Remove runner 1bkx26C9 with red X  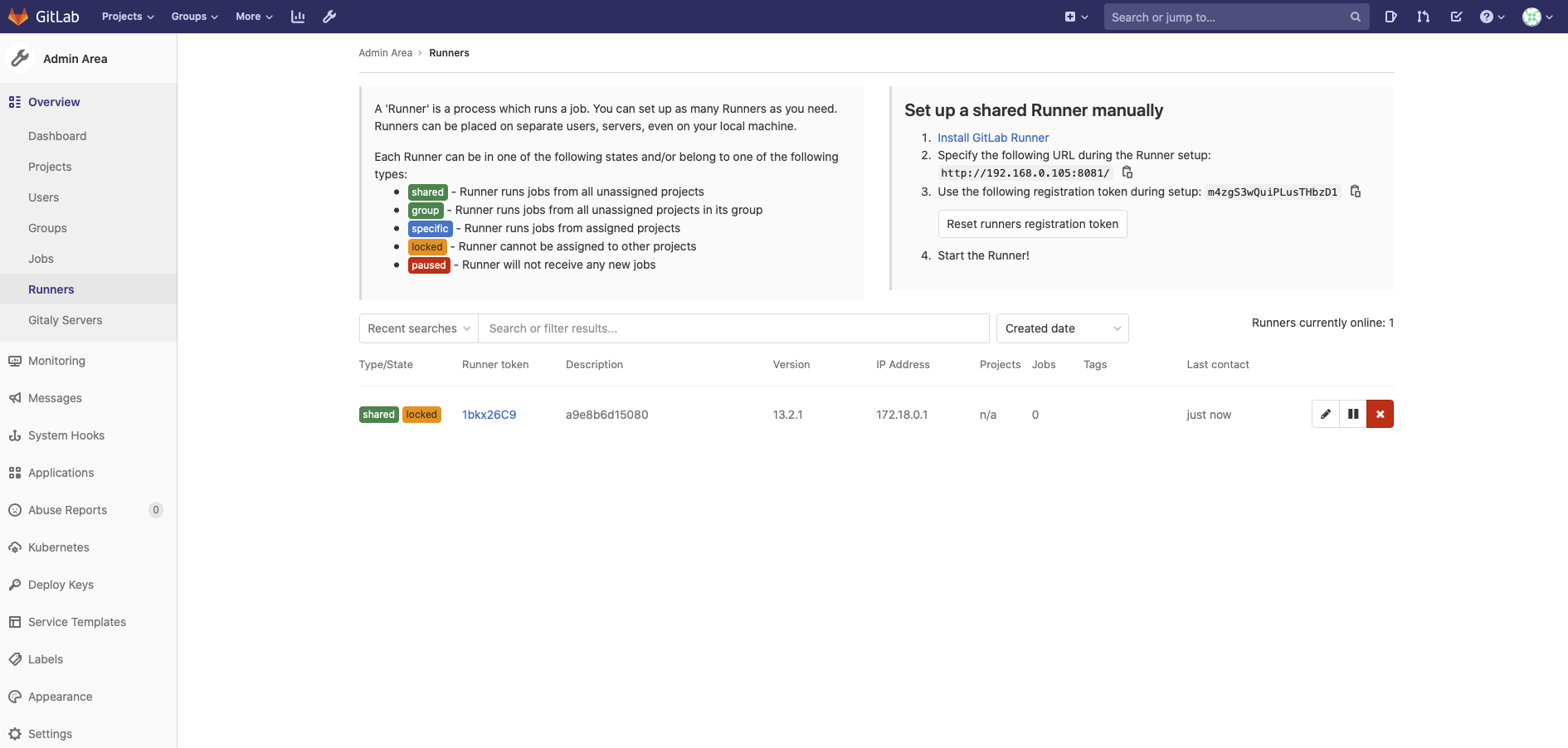coord(1381,414)
